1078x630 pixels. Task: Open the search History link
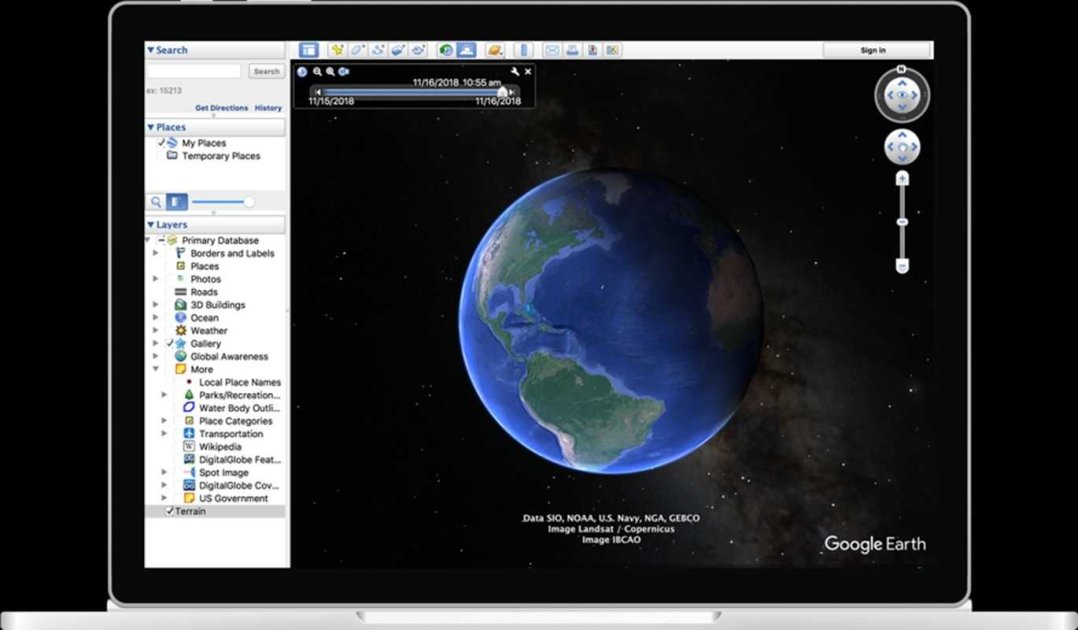[x=268, y=108]
